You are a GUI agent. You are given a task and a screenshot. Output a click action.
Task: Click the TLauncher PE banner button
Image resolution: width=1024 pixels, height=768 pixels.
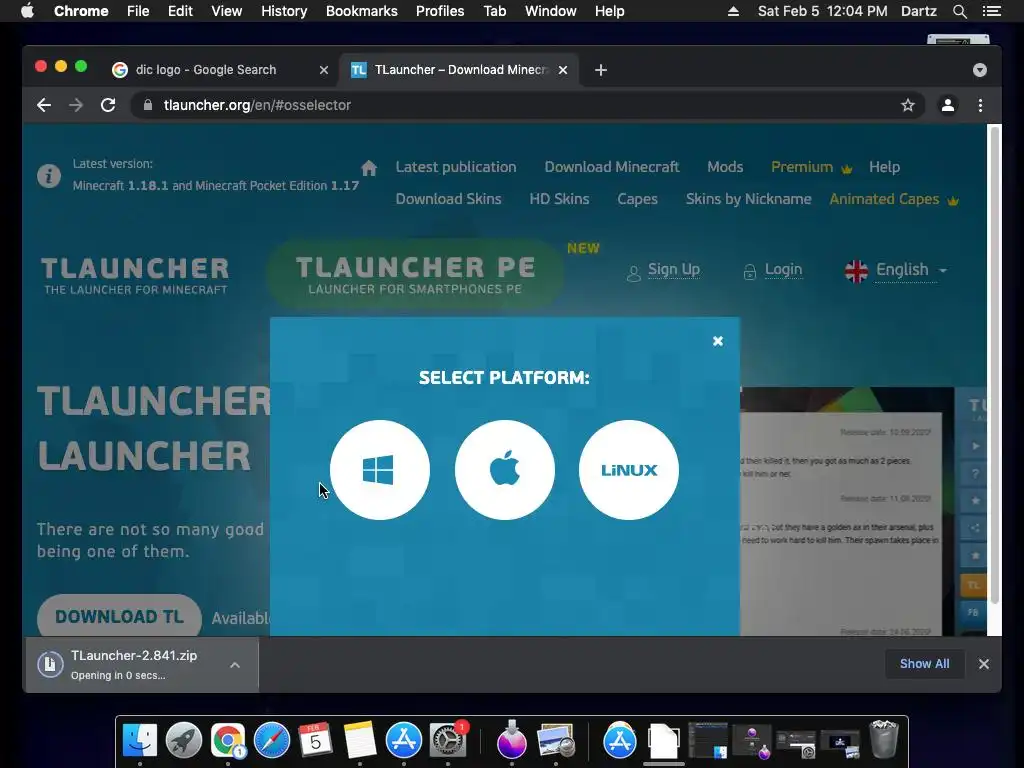(415, 274)
